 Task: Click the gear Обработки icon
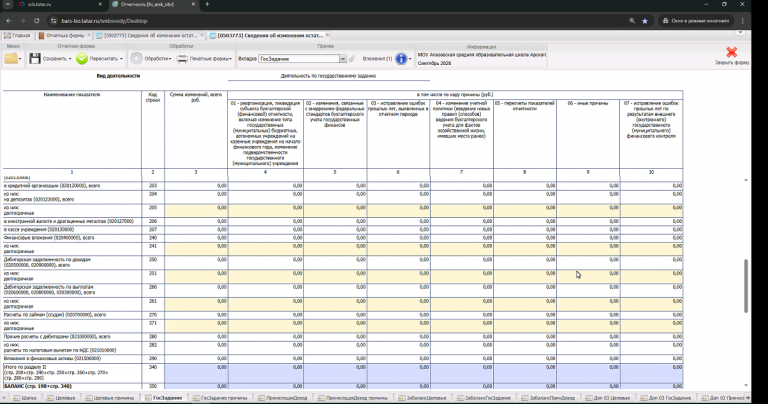tap(136, 58)
